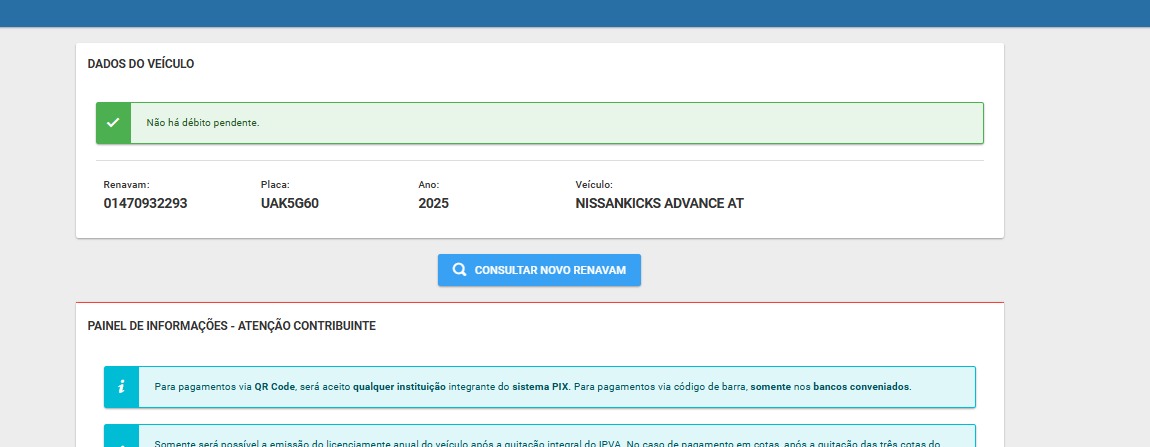Click the blue header bar at top
The image size is (1150, 447).
point(575,13)
